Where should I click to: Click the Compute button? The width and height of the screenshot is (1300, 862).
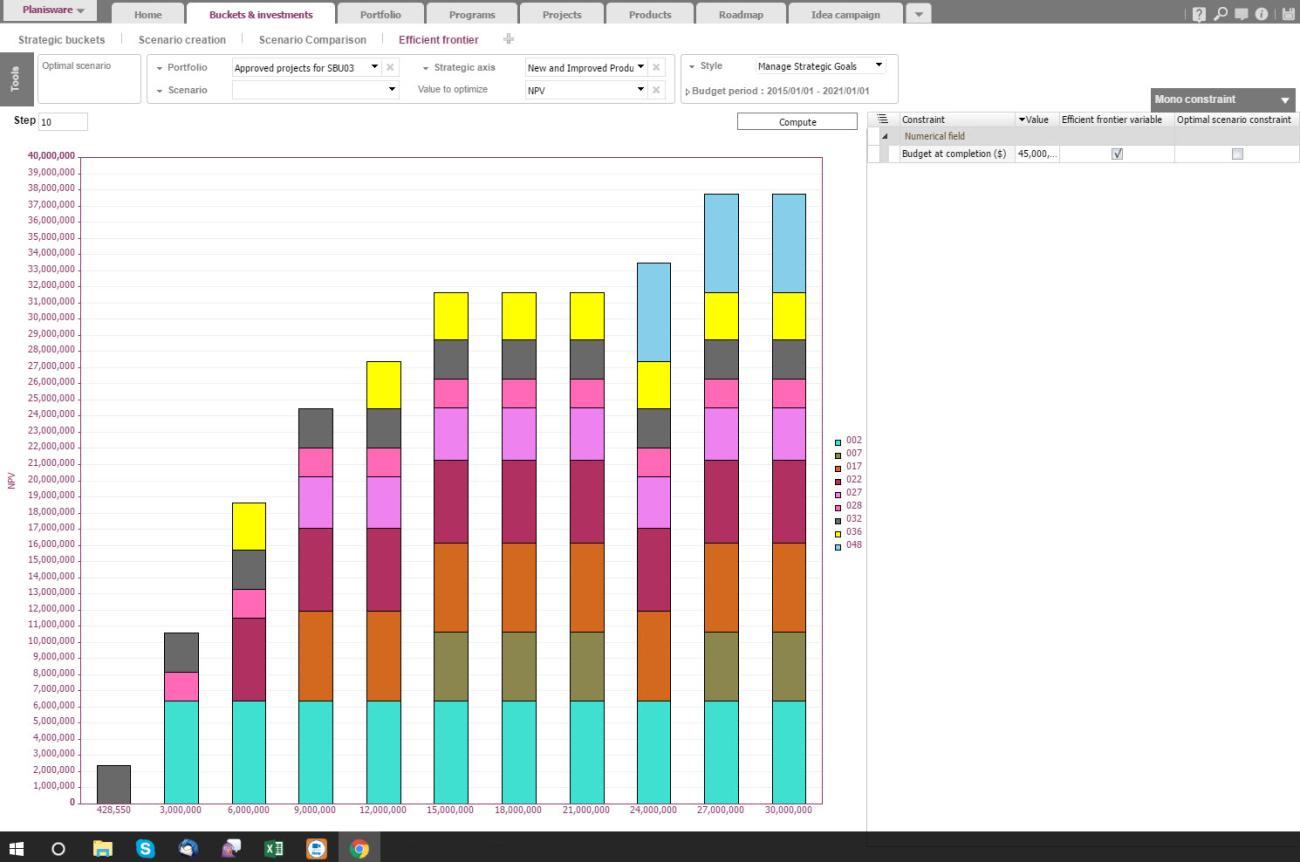[x=797, y=122]
